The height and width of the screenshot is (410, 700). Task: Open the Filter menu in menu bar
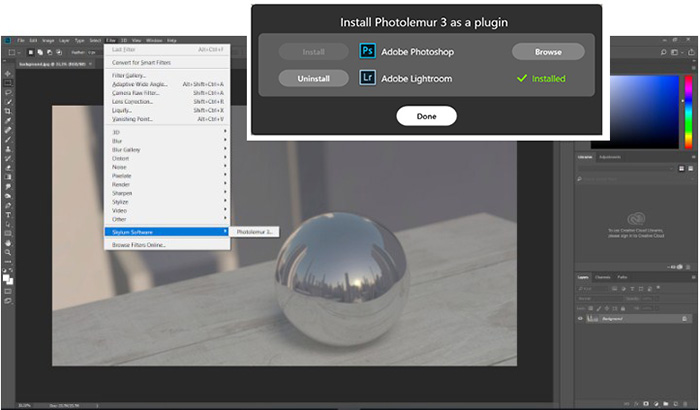[x=111, y=40]
